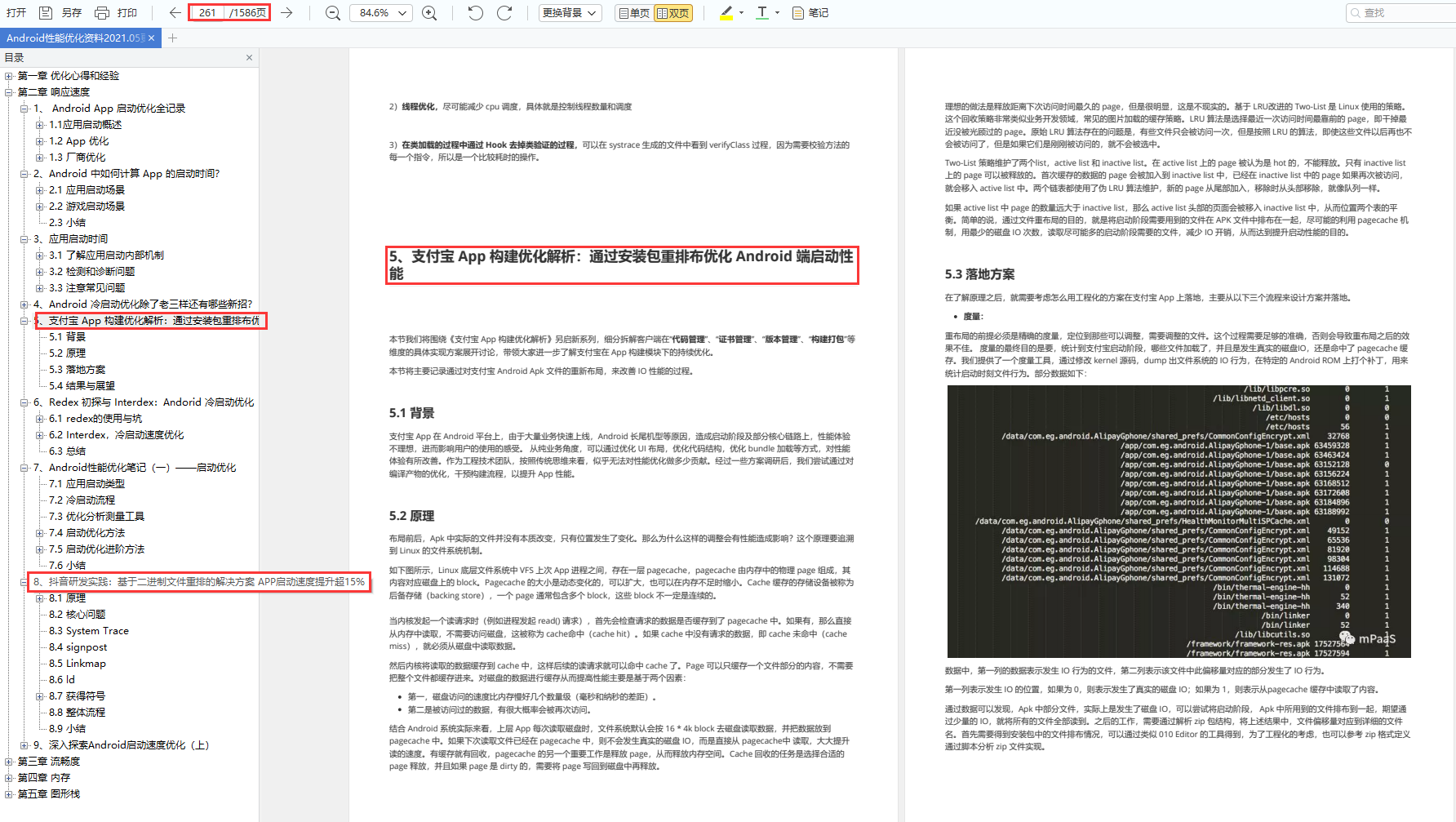Viewport: 1456px width, 822px height.
Task: Open outline item 7.2 冷启动流程
Action: [82, 500]
